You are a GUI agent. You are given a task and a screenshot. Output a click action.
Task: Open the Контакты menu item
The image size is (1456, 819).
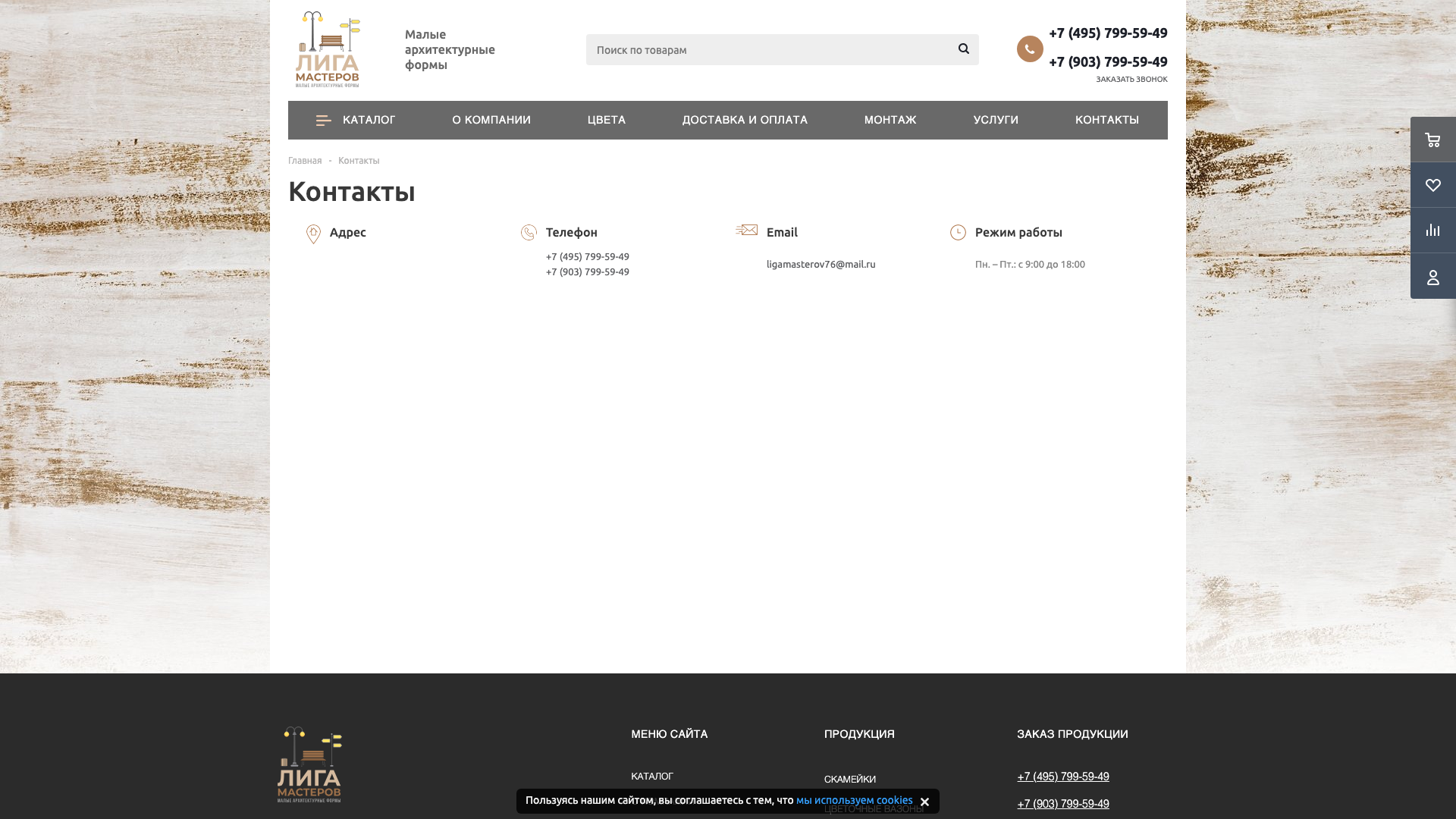(x=1107, y=120)
